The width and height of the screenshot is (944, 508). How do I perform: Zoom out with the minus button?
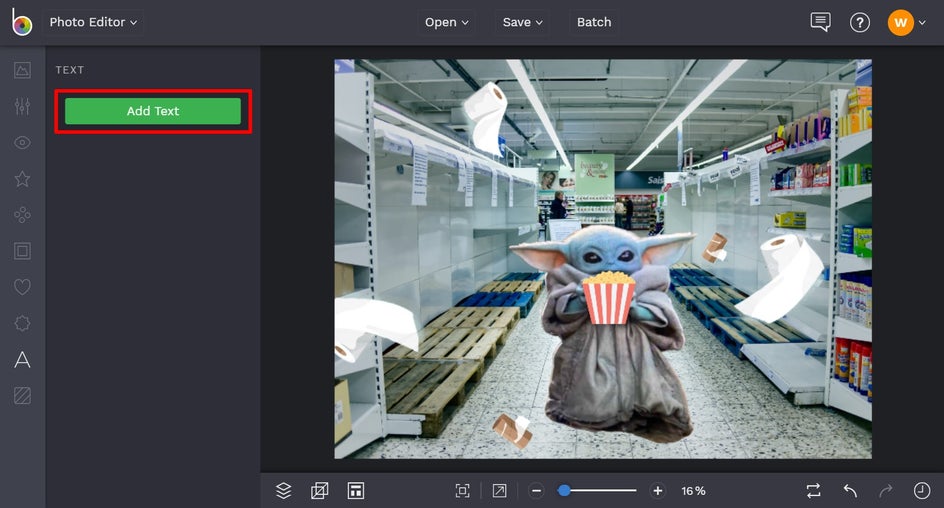(536, 491)
